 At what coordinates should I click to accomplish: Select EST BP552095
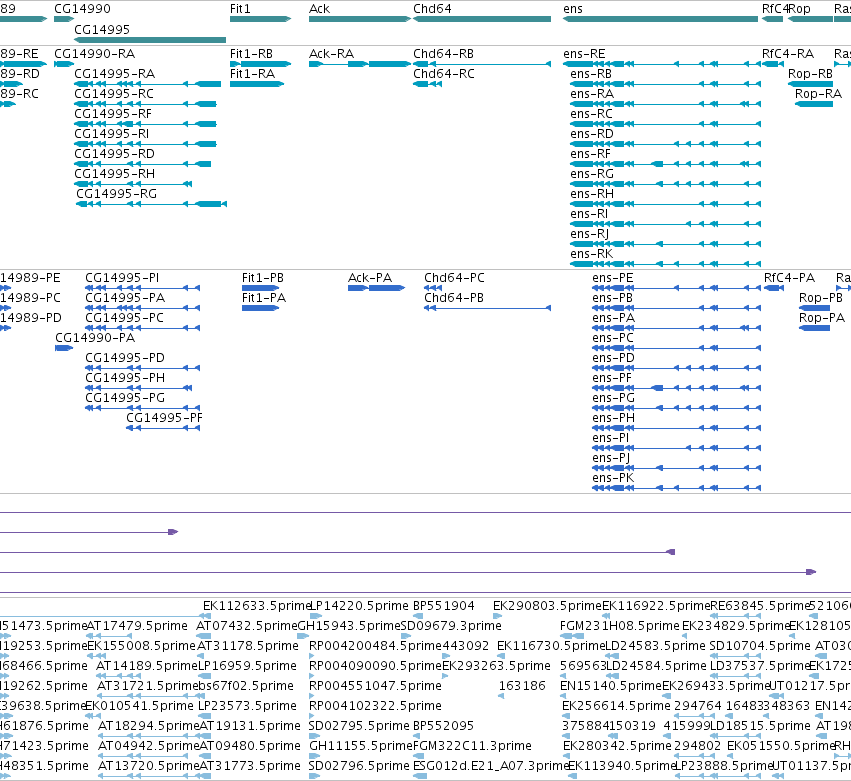(x=443, y=726)
